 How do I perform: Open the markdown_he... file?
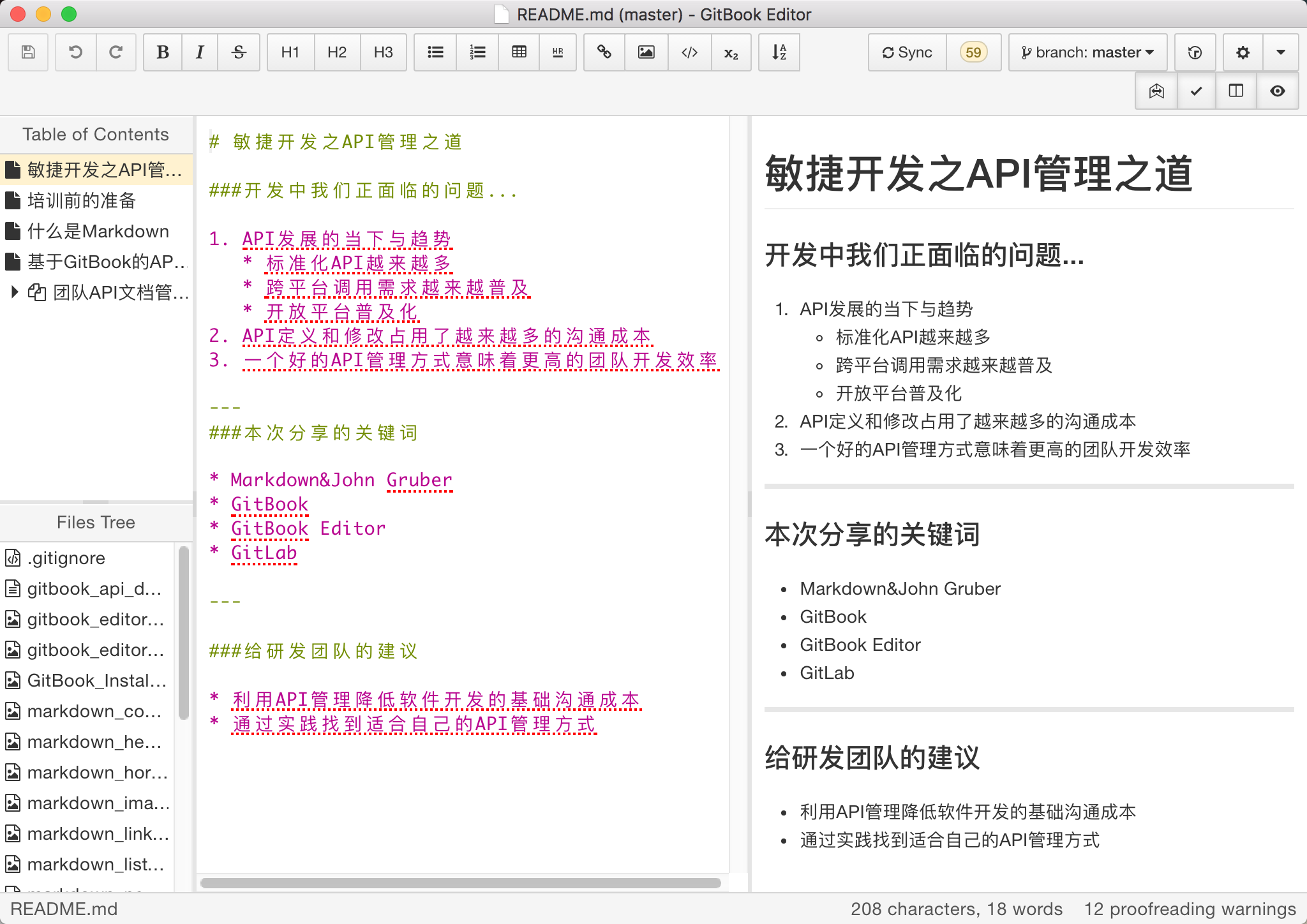87,741
